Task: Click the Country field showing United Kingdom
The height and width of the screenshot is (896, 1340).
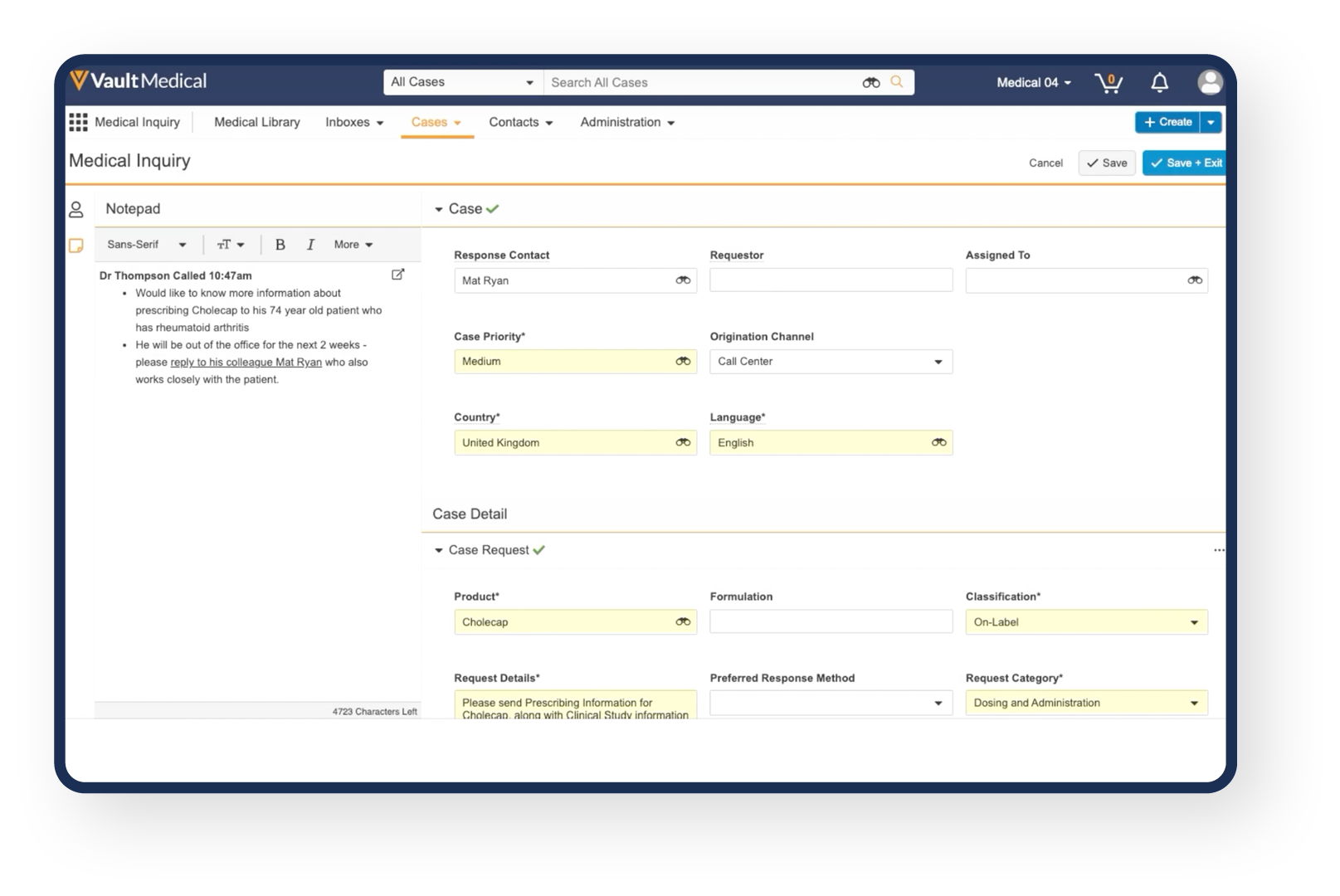Action: (x=575, y=443)
